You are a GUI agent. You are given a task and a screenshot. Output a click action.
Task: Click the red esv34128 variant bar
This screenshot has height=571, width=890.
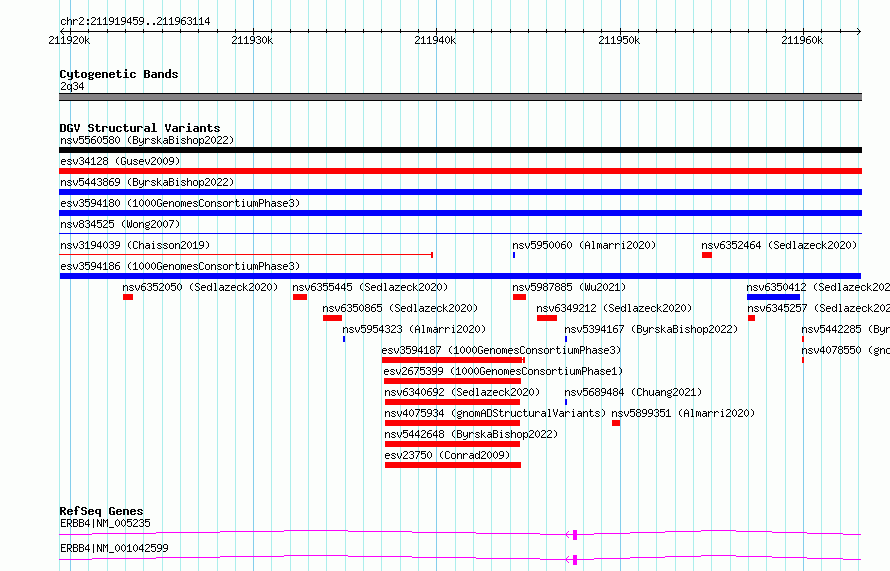click(x=460, y=171)
